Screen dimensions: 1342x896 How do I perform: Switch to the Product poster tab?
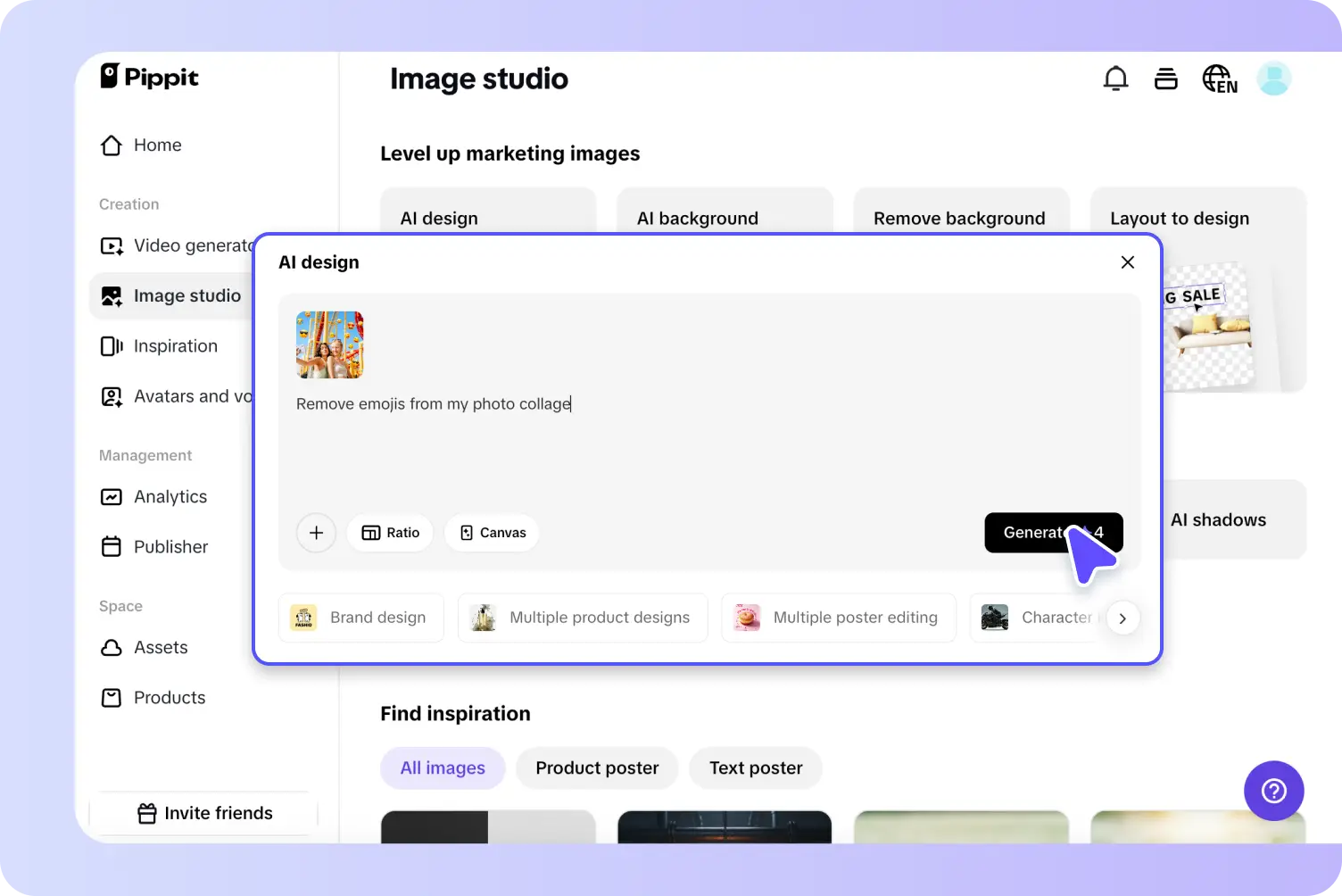click(x=596, y=767)
